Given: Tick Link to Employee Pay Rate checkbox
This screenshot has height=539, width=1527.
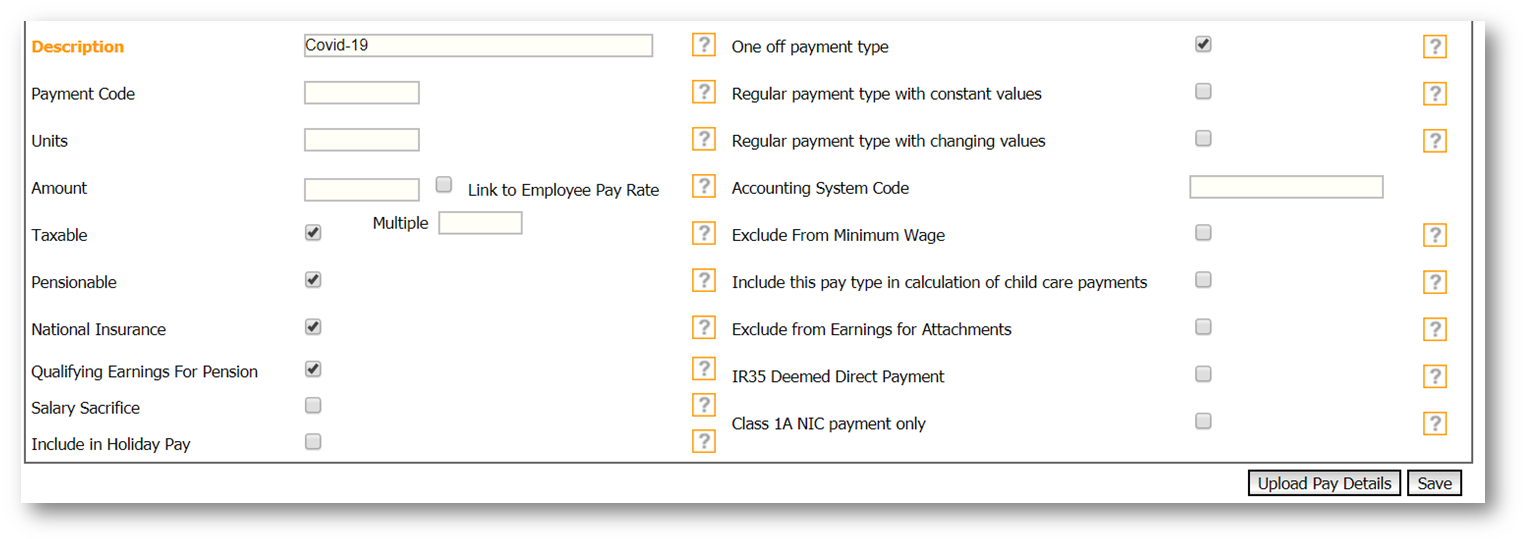Looking at the screenshot, I should coord(444,185).
